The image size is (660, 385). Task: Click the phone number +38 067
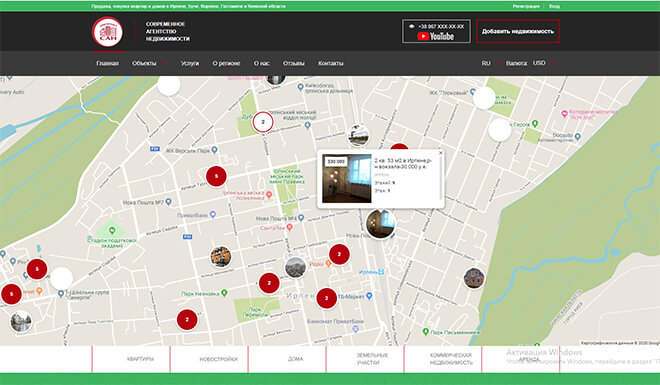[x=441, y=27]
